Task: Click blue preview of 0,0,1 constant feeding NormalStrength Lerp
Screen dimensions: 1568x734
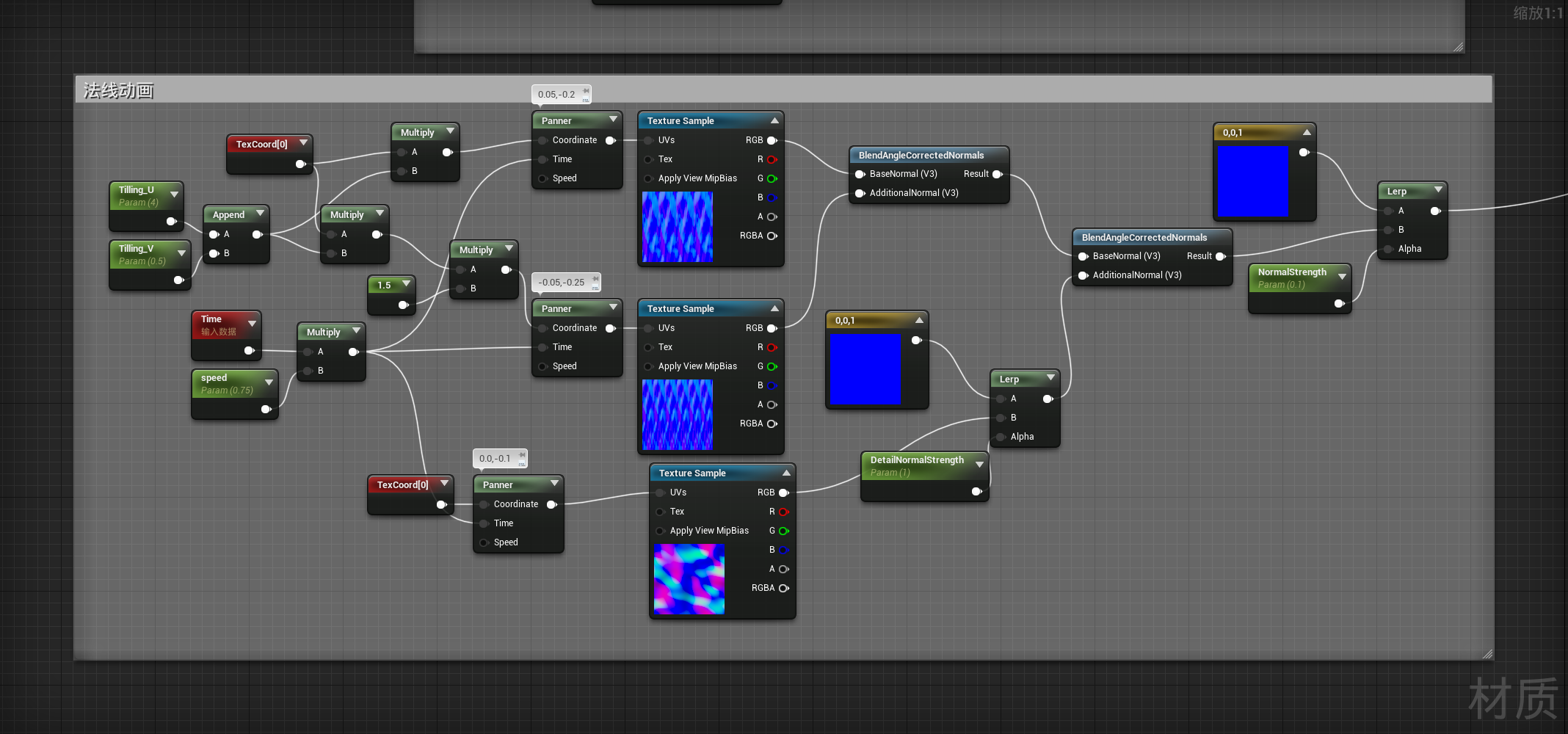Action: tap(1253, 181)
